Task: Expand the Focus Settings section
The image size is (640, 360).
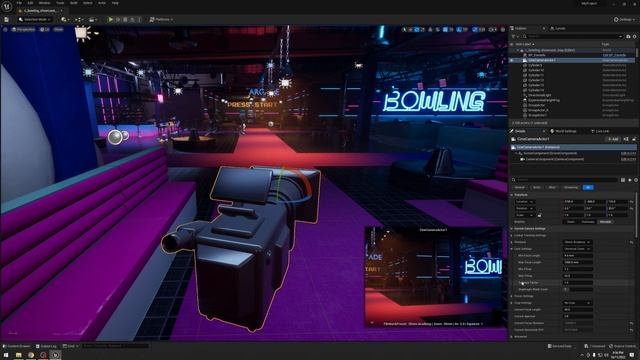Action: (x=512, y=296)
